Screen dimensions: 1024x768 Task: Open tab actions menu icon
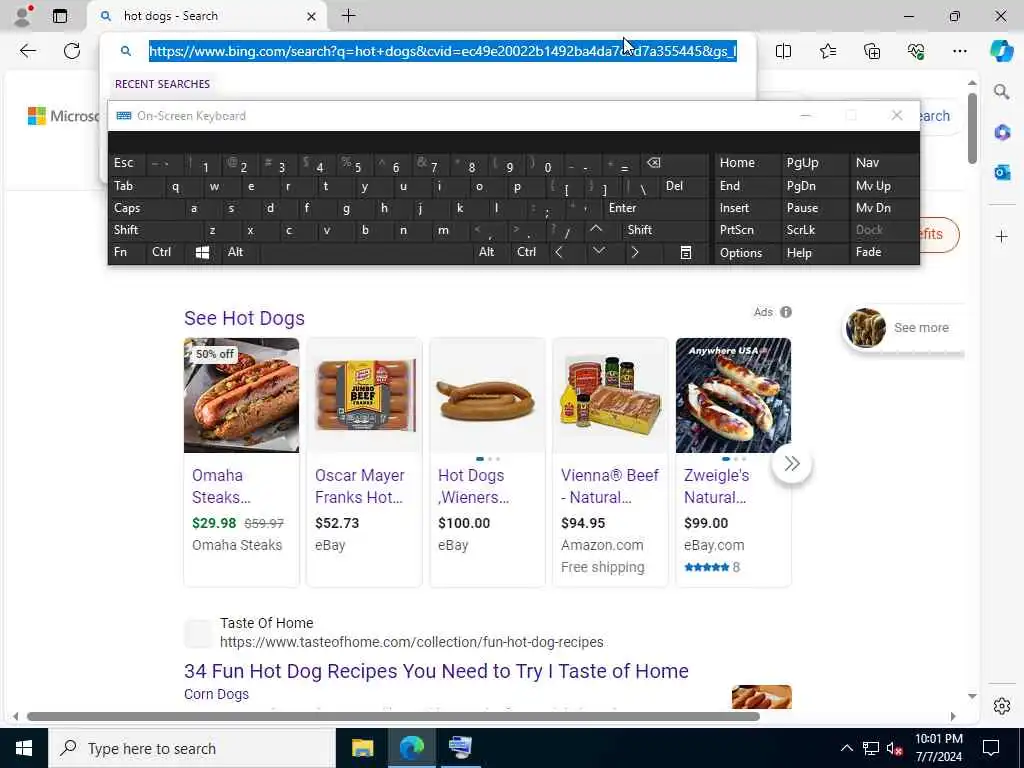59,16
